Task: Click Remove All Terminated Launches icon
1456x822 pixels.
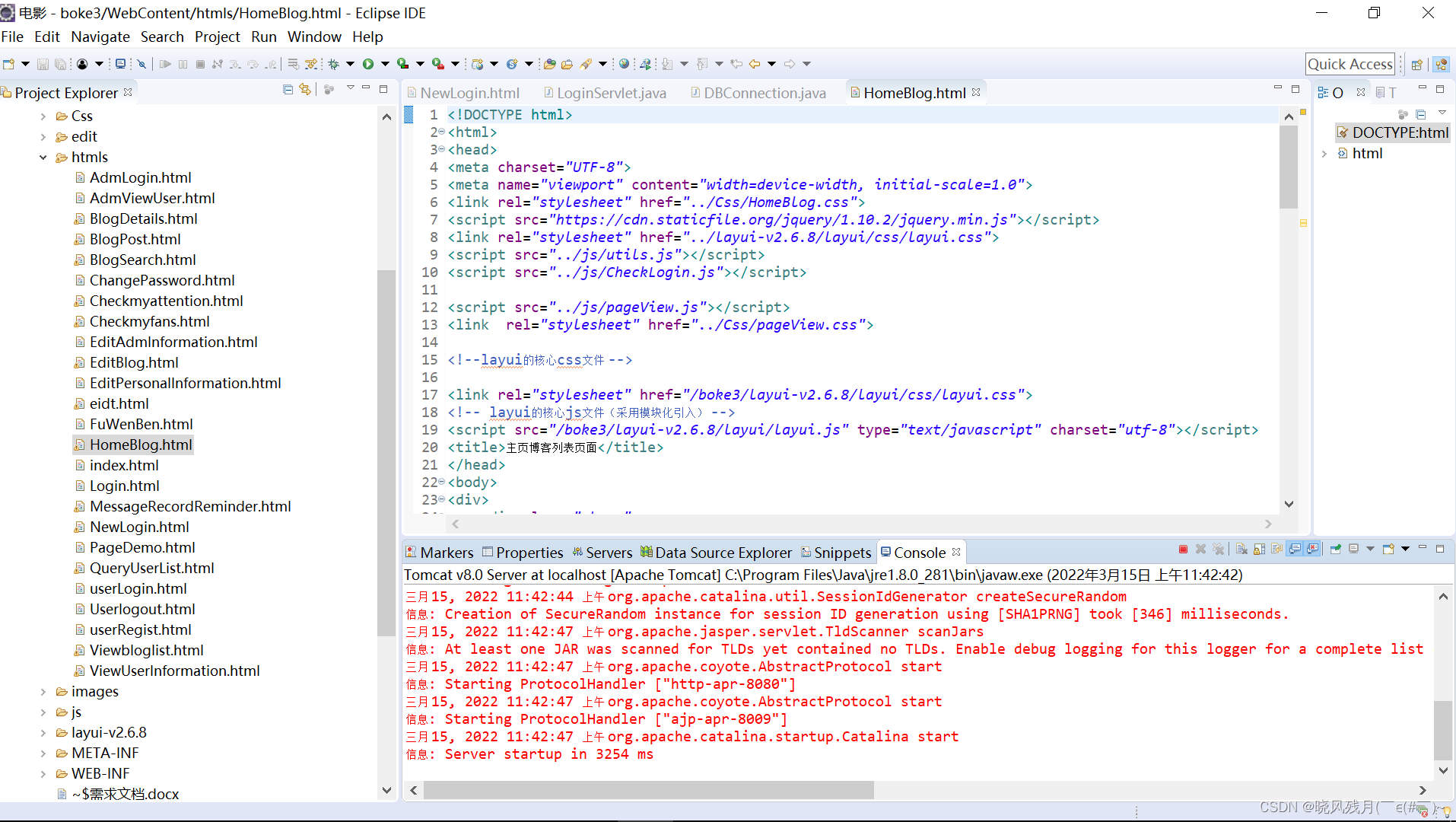Action: click(1219, 549)
